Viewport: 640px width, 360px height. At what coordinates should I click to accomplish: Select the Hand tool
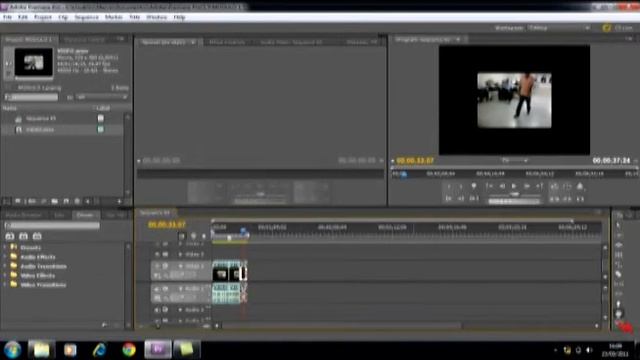(x=618, y=313)
